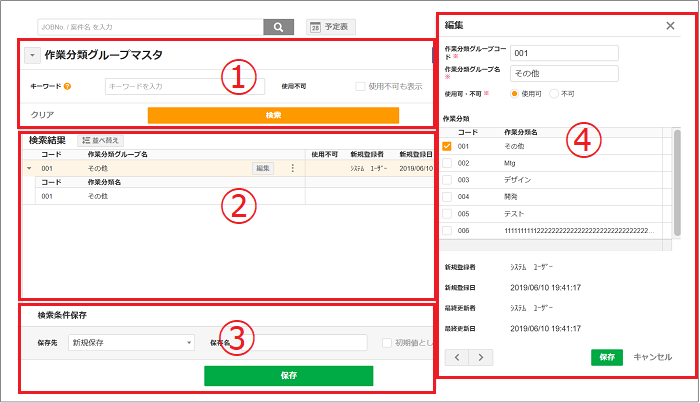Collapse the expanded 001 result row
The image size is (700, 403).
(29, 168)
